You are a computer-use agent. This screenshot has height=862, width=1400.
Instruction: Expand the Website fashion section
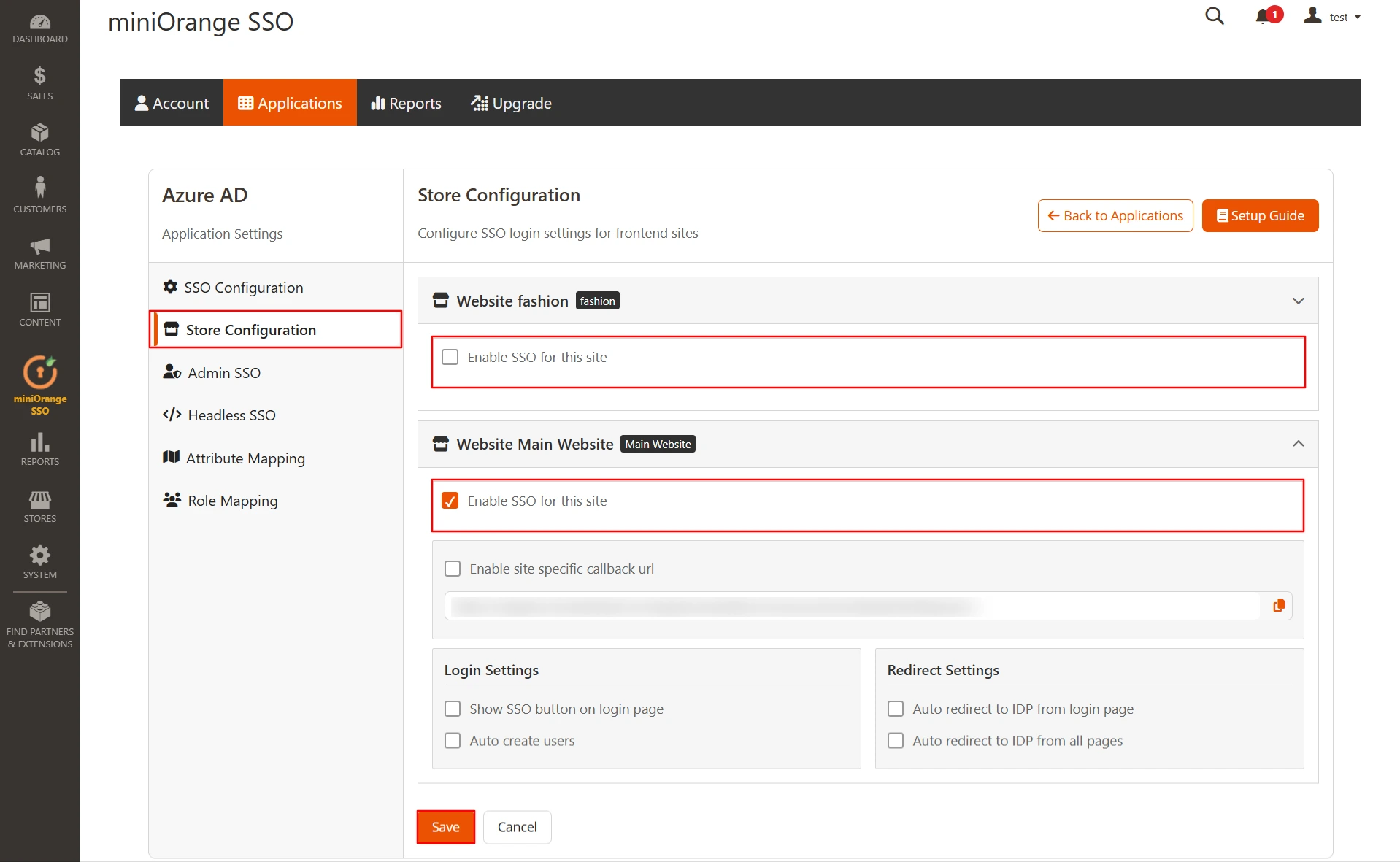[x=1299, y=300]
